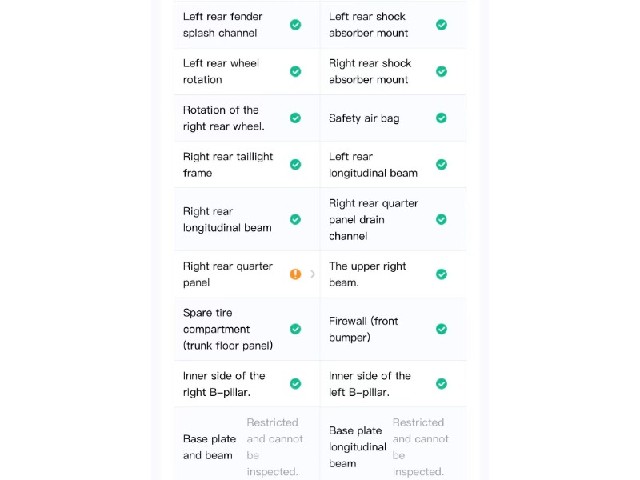Screen dimensions: 640x480
Task: Click green check for Right rear taillight frame
Action: pyautogui.click(x=296, y=164)
